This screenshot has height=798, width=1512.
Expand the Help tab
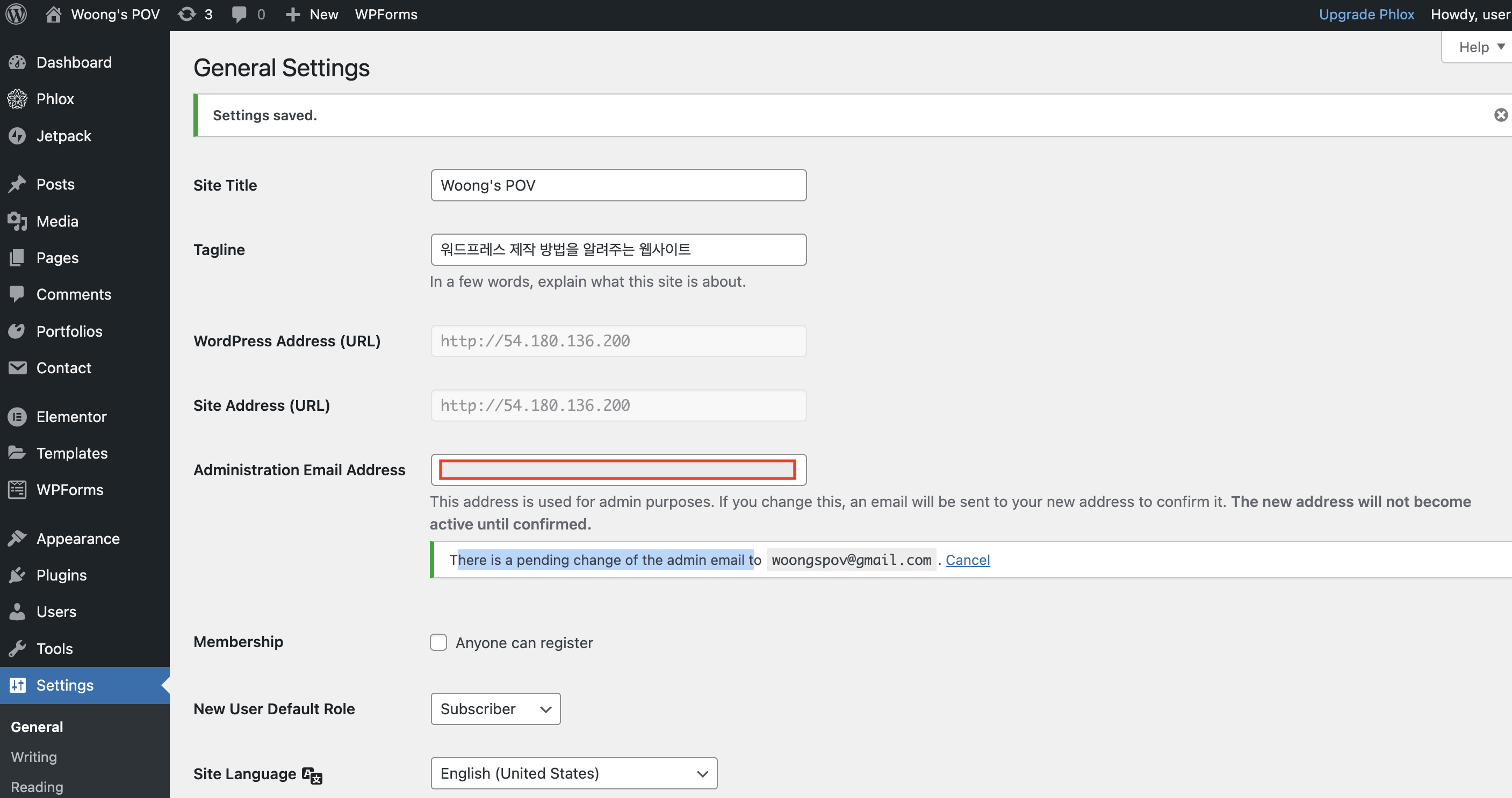1480,47
